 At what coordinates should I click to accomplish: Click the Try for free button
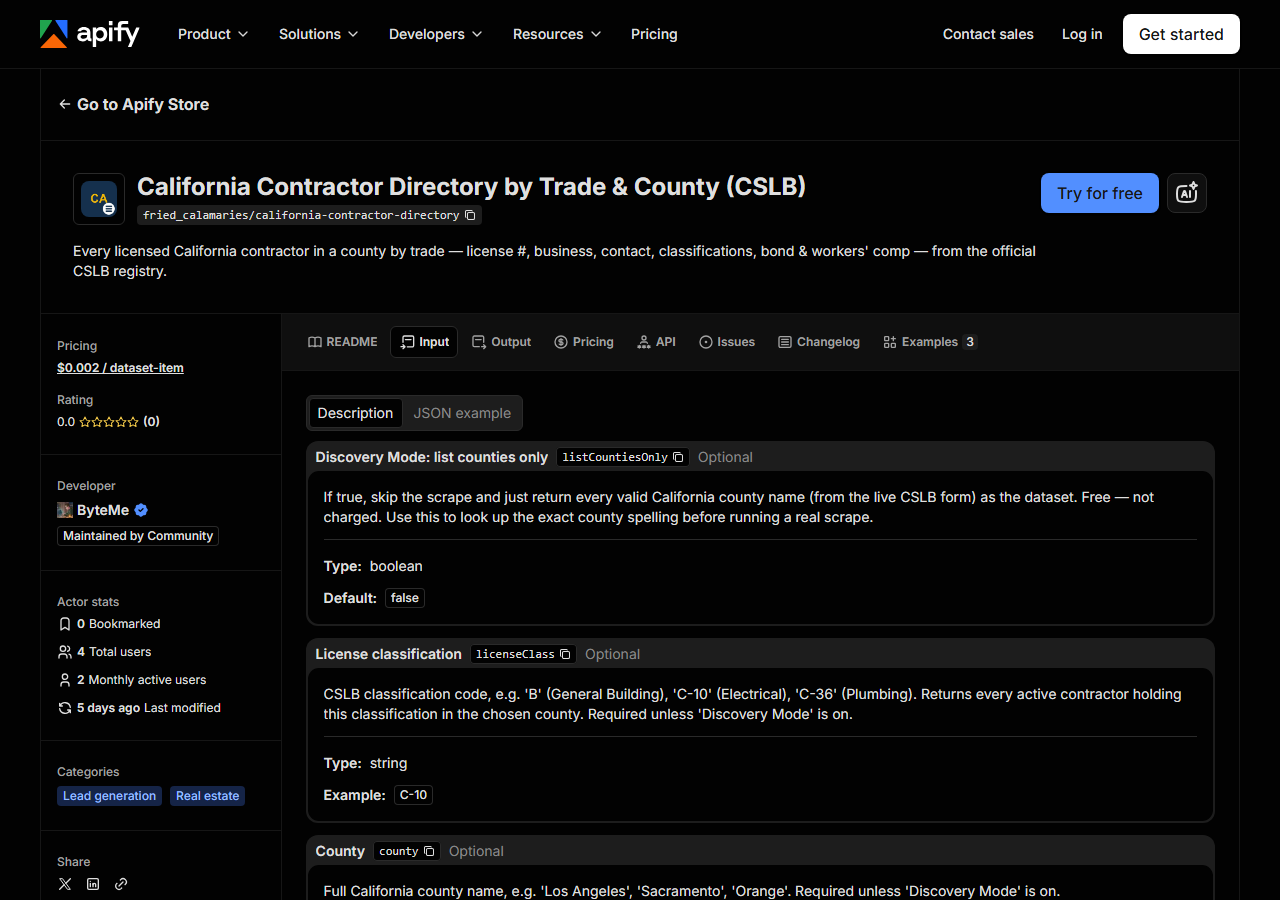coord(1100,193)
